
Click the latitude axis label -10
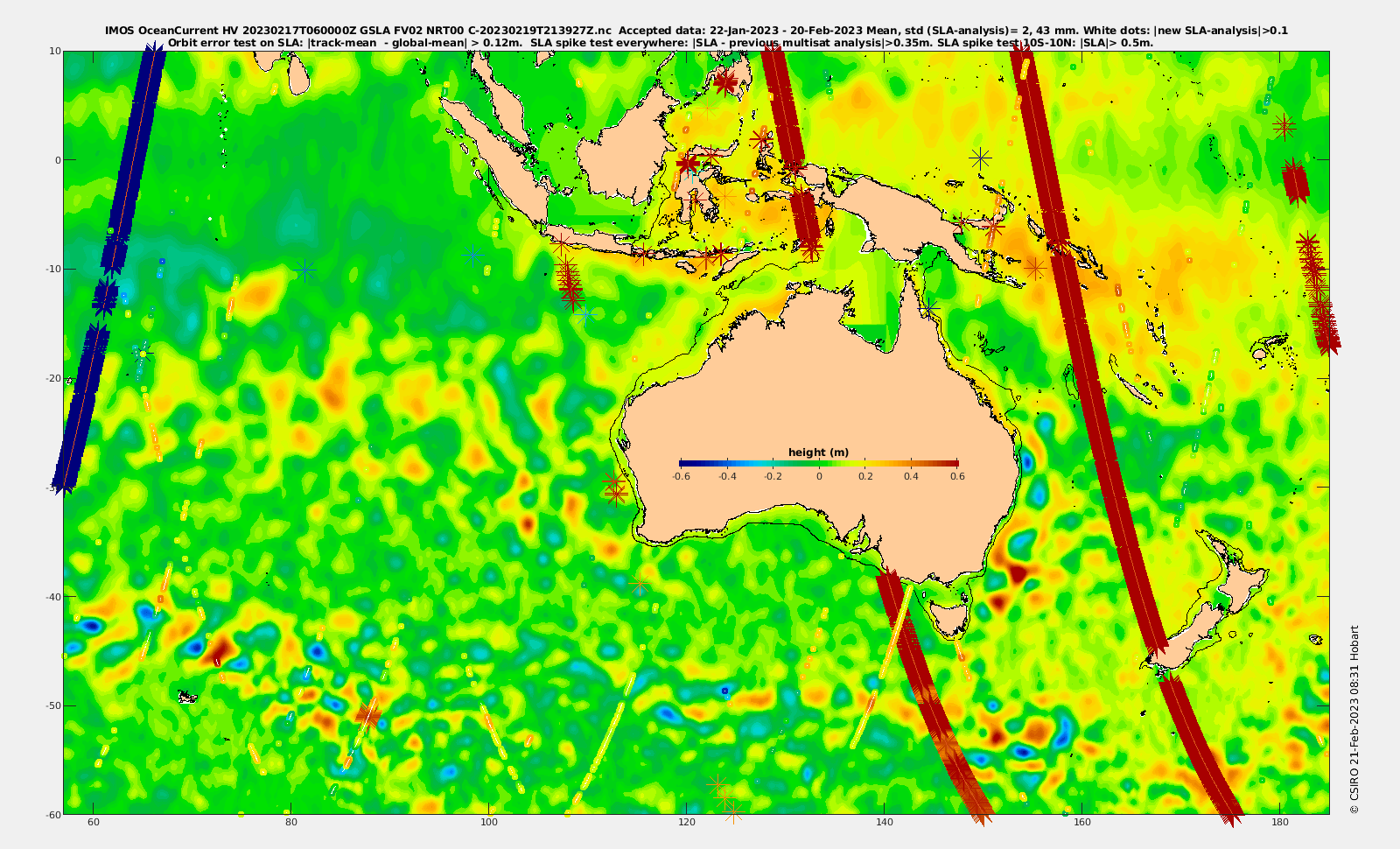[x=52, y=269]
